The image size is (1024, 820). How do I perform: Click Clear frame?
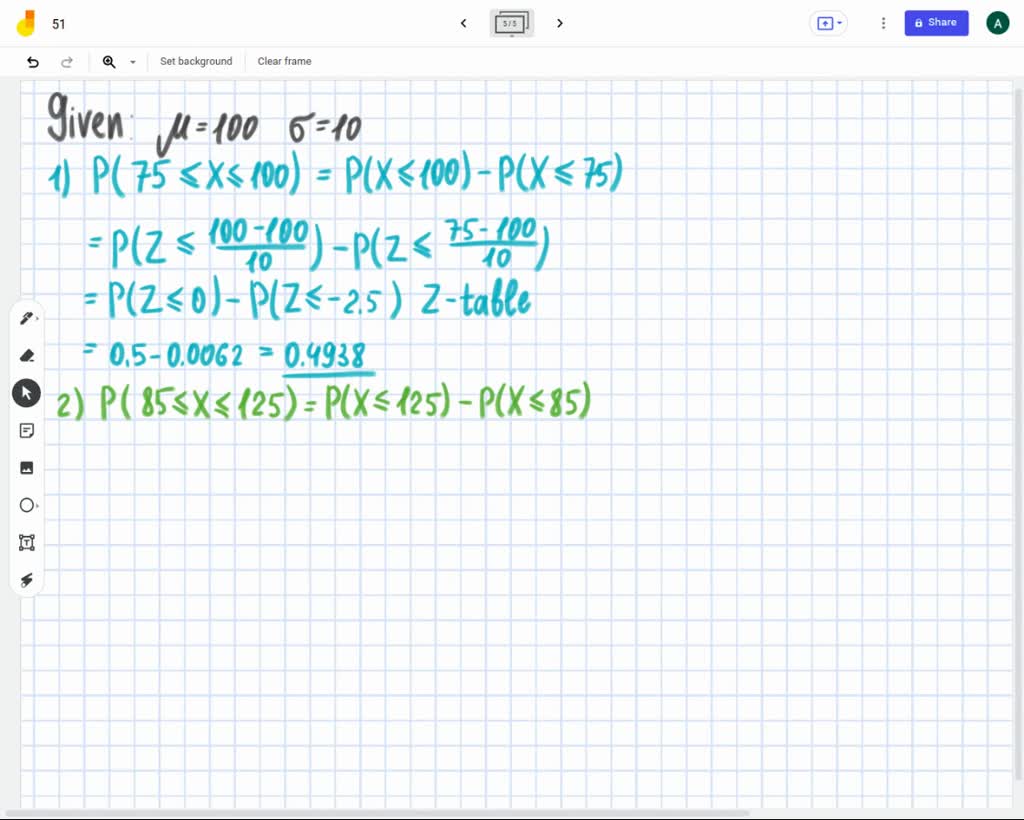coord(284,61)
